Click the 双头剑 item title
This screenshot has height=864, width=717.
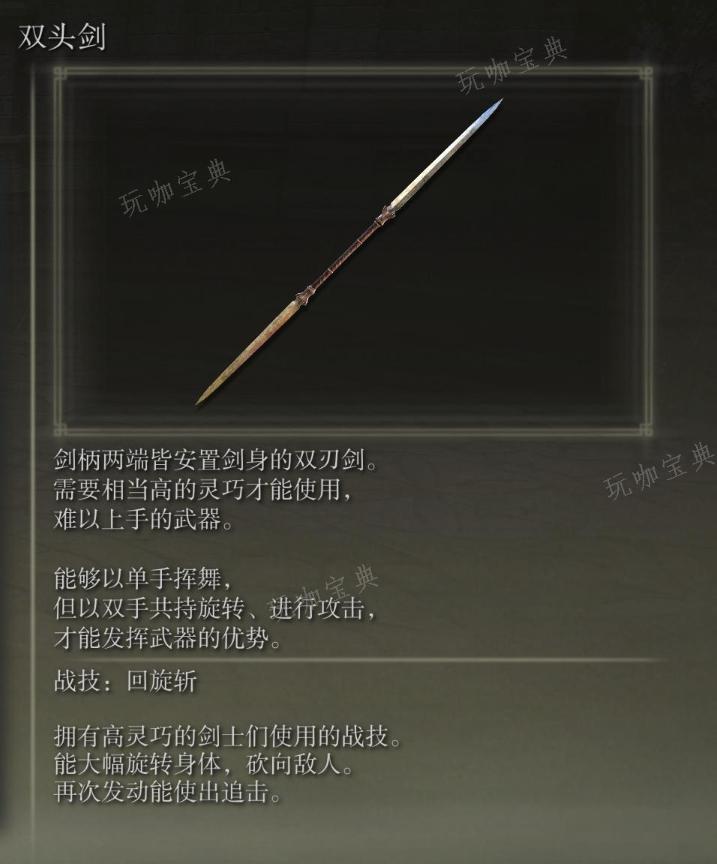click(62, 37)
